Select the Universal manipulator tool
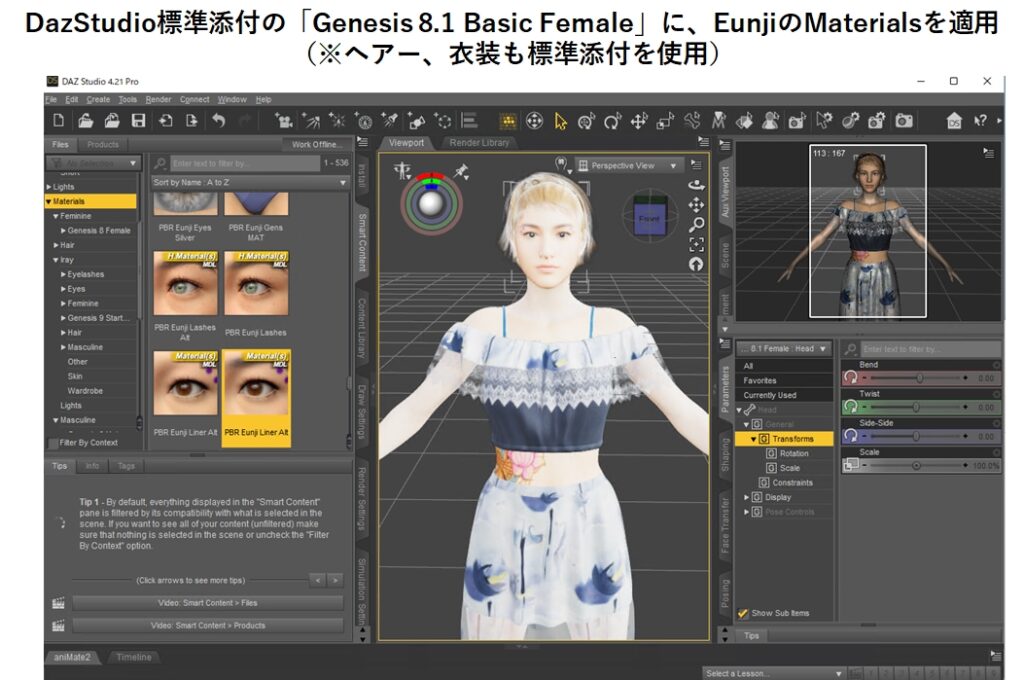The image size is (1024, 680). click(x=534, y=121)
